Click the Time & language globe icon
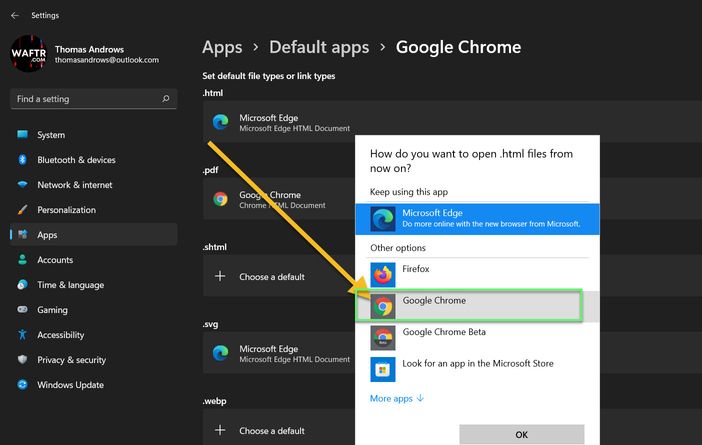This screenshot has height=445, width=702. click(x=22, y=285)
